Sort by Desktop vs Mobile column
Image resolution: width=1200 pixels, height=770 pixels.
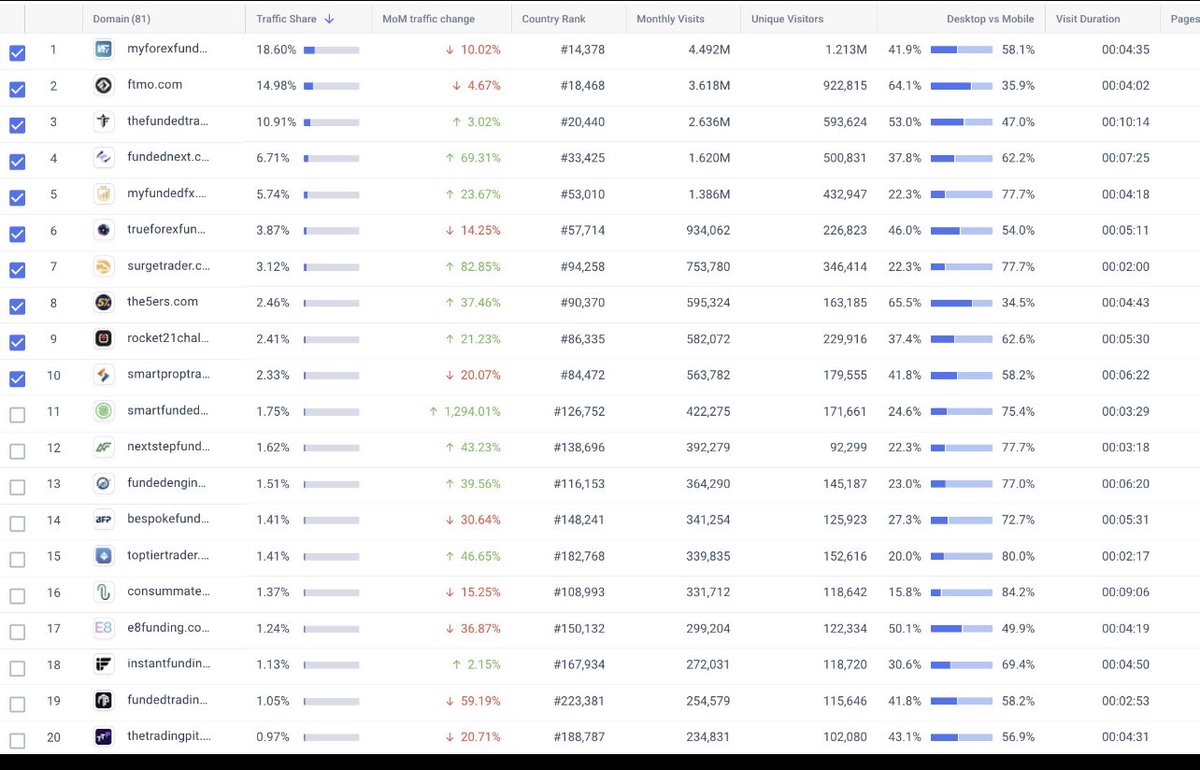point(990,19)
